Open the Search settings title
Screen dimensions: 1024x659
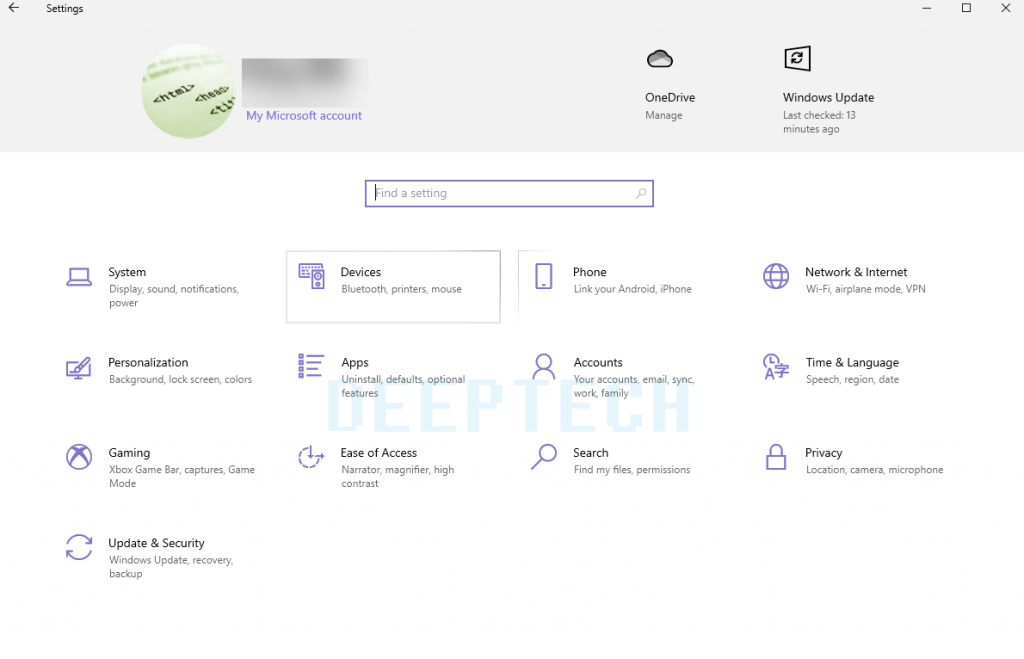coord(590,453)
